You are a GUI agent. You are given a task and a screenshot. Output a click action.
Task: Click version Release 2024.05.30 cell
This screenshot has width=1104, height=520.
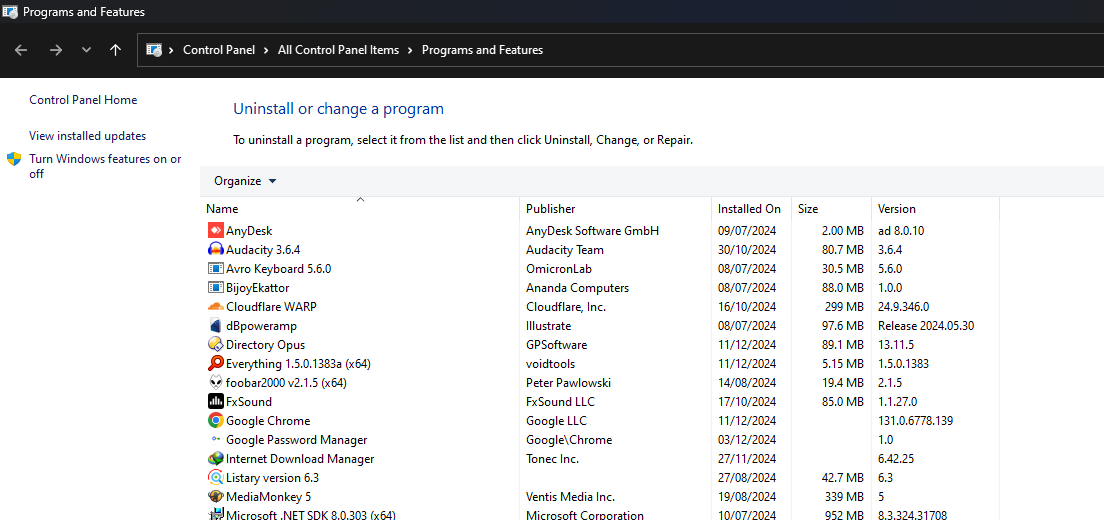(926, 326)
